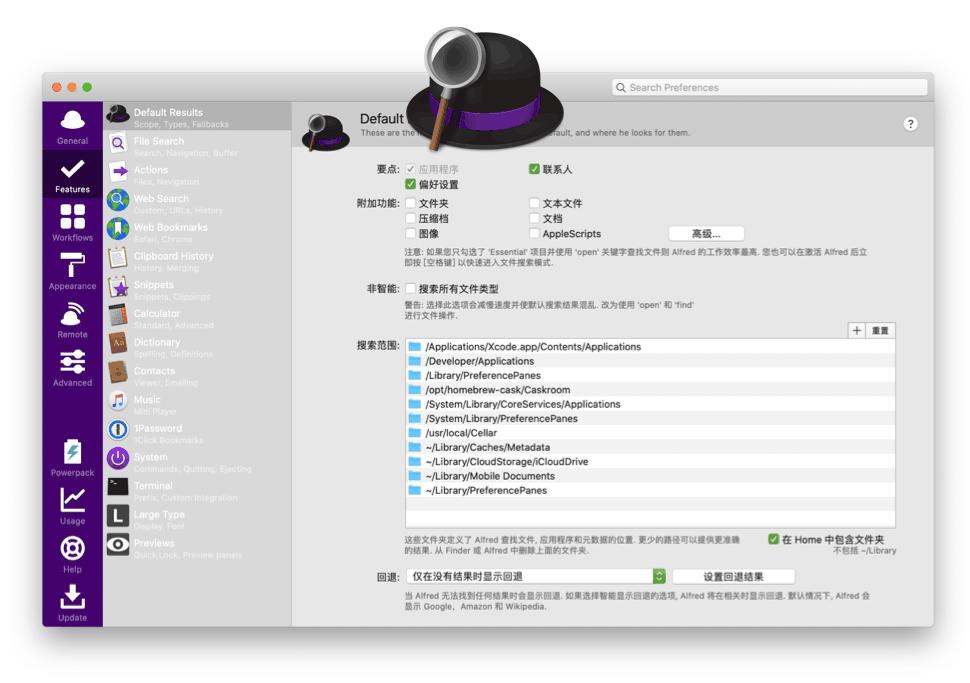Enable the 文本文件 checkbox
This screenshot has height=683, width=970.
coord(534,203)
